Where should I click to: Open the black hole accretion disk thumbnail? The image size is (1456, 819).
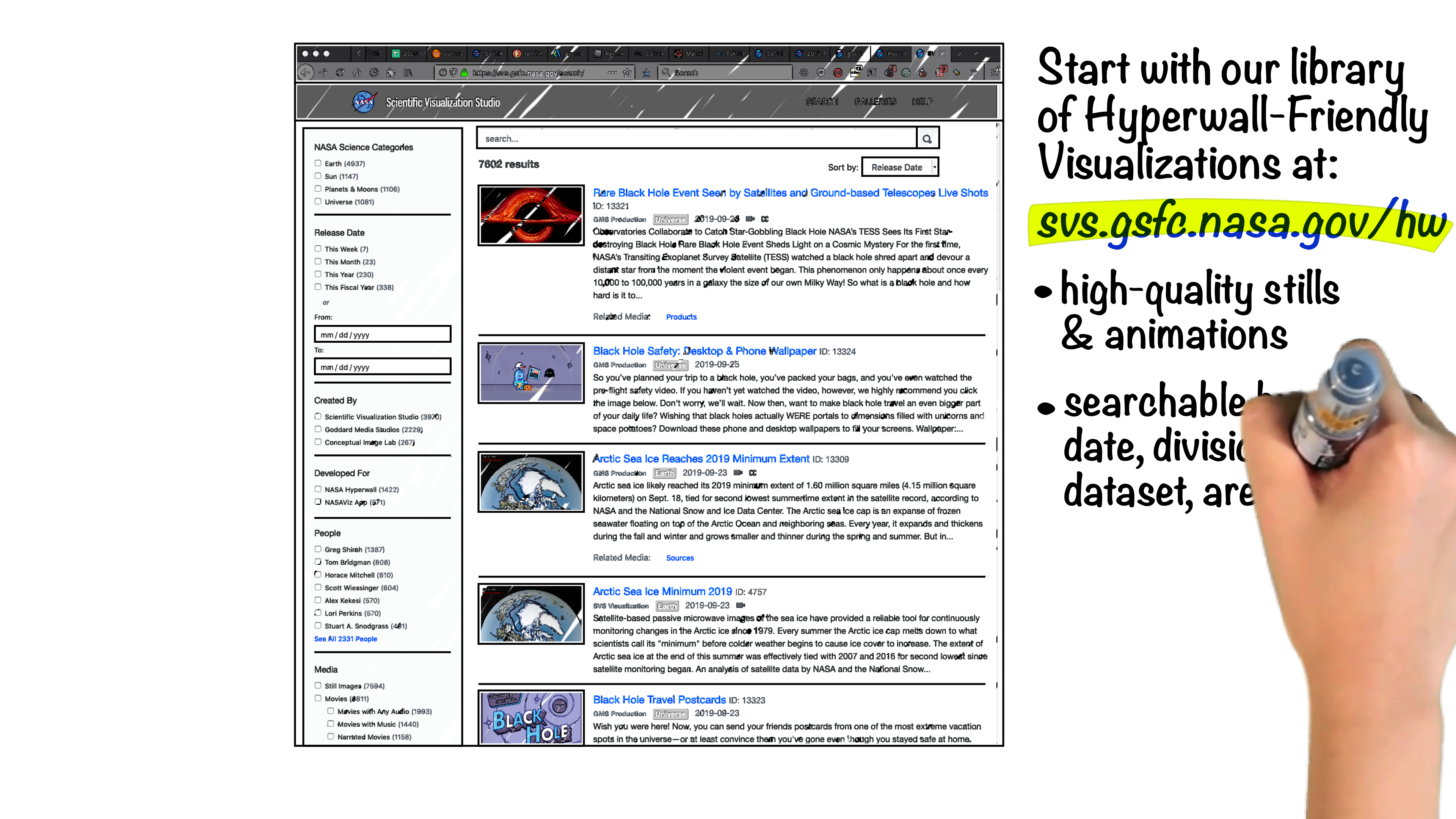click(531, 215)
